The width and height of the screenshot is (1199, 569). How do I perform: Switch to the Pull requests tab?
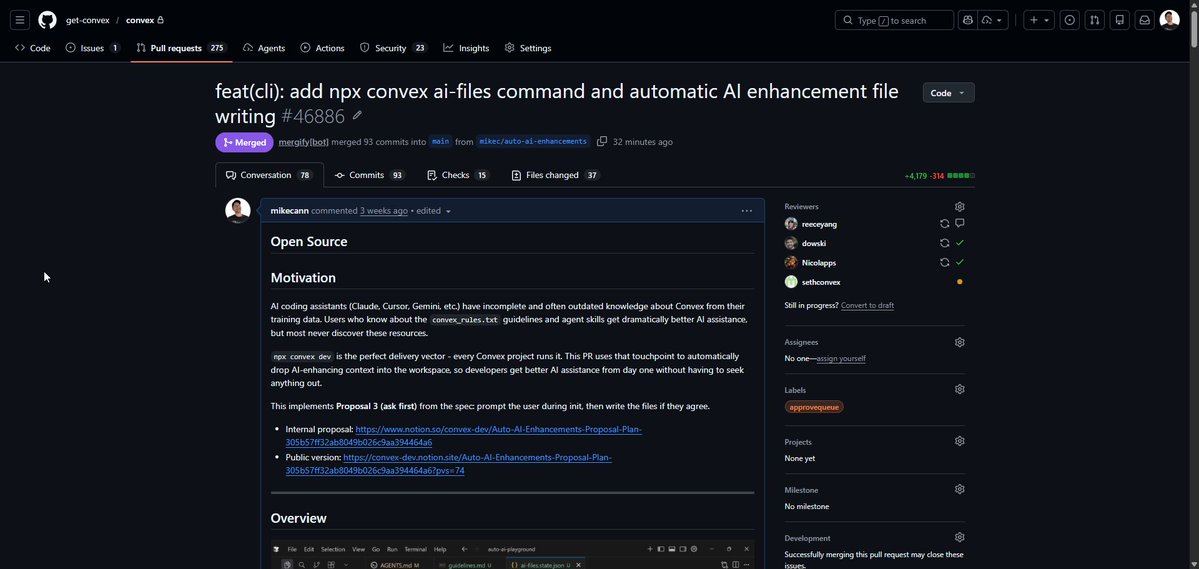click(181, 47)
